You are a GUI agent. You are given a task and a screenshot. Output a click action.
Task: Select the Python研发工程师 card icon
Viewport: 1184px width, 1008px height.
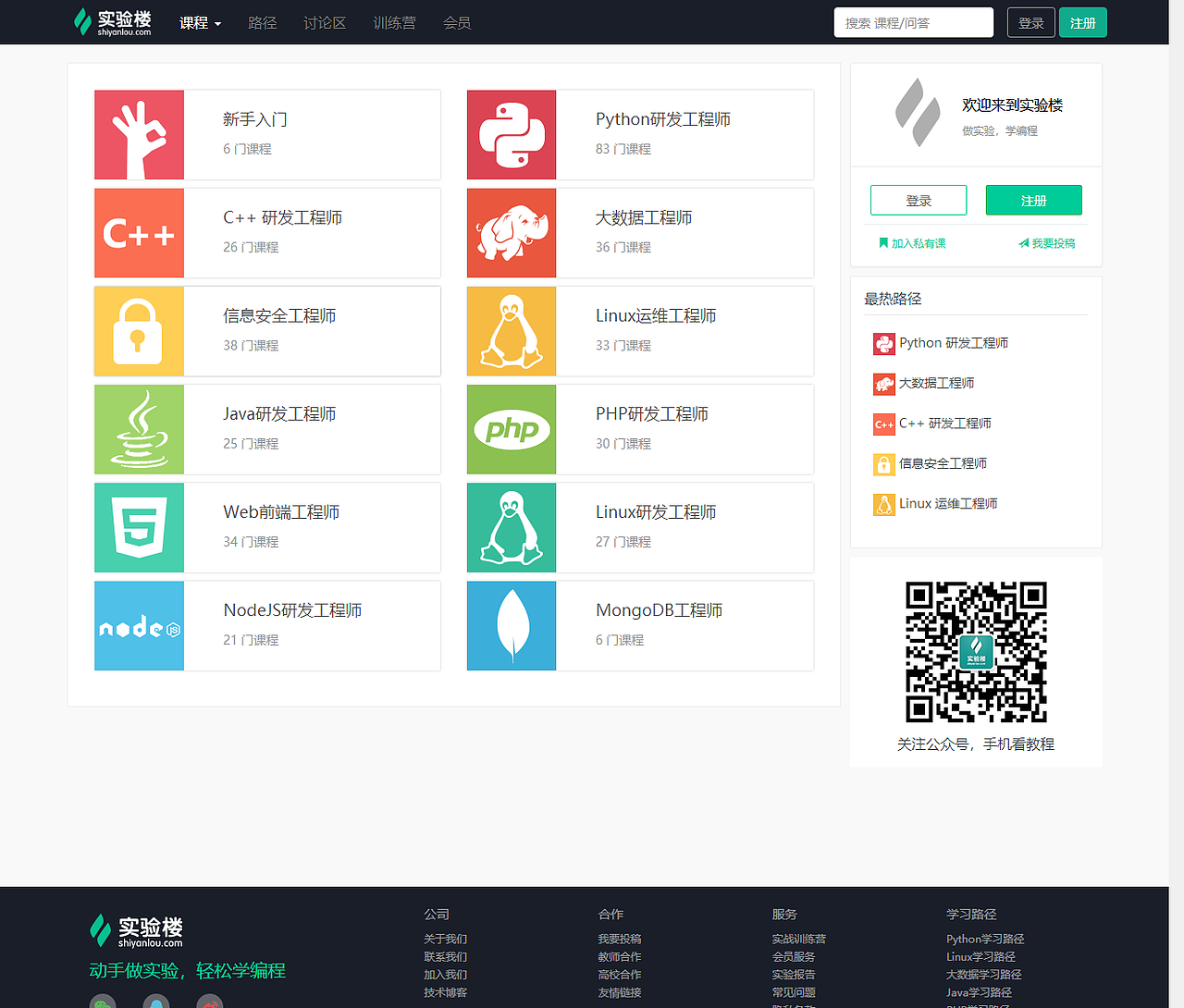(x=512, y=135)
